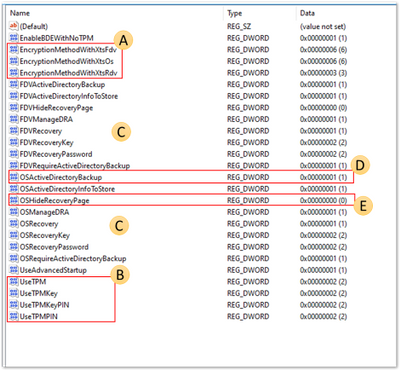Click the icon beside UseTPMPIN entry
Image resolution: width=400 pixels, height=370 pixels.
click(14, 316)
